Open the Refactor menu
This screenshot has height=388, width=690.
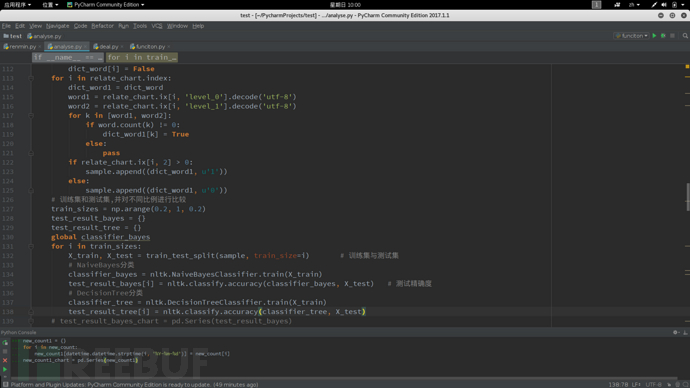[x=102, y=26]
